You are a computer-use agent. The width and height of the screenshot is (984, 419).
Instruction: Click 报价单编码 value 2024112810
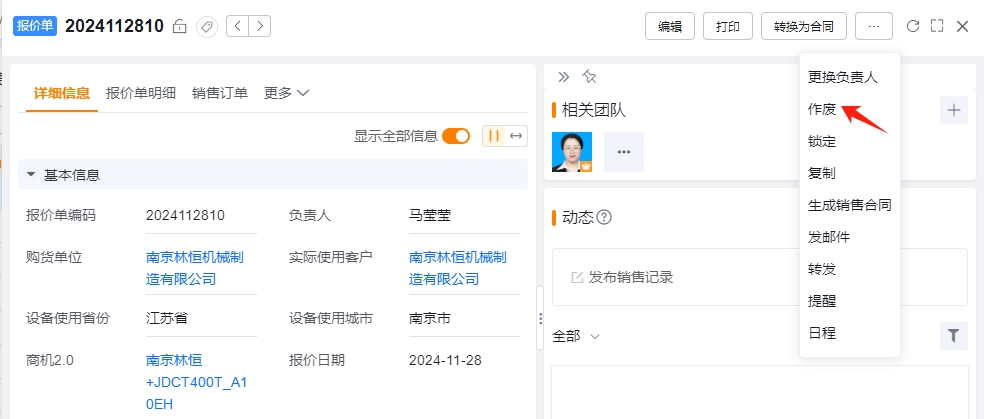tap(185, 216)
